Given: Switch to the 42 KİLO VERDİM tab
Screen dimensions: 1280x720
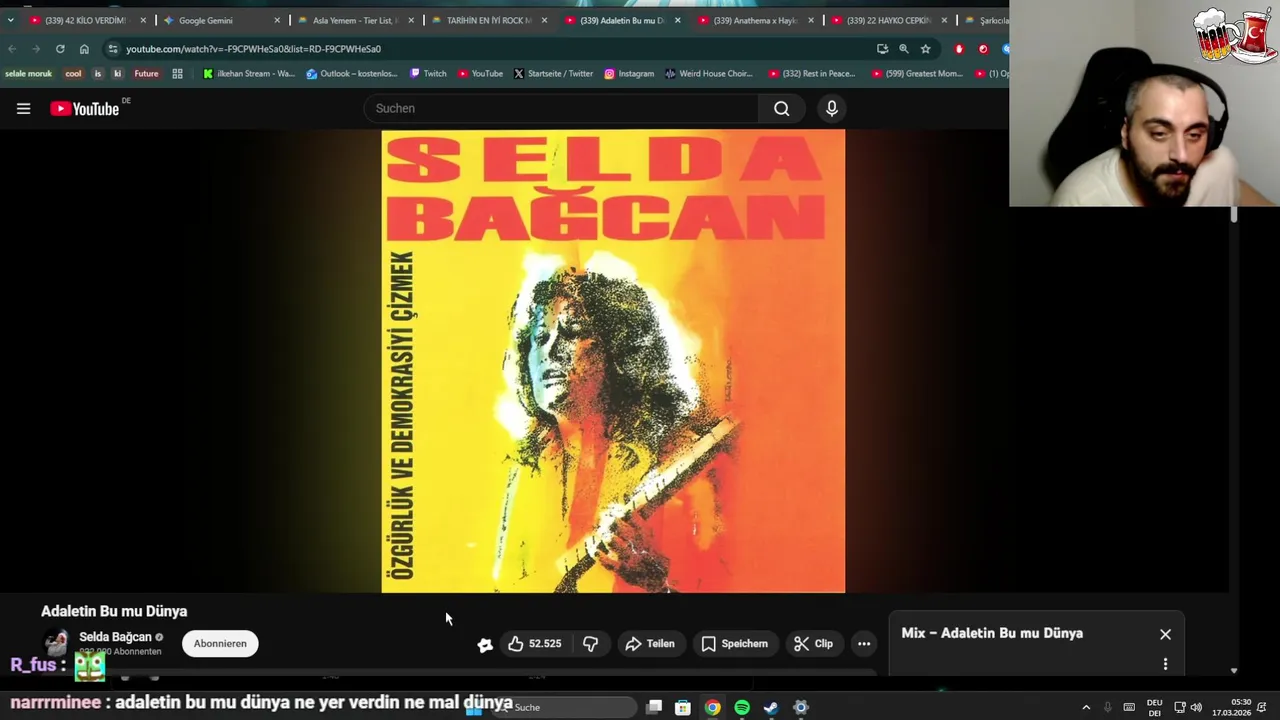Looking at the screenshot, I should (85, 20).
